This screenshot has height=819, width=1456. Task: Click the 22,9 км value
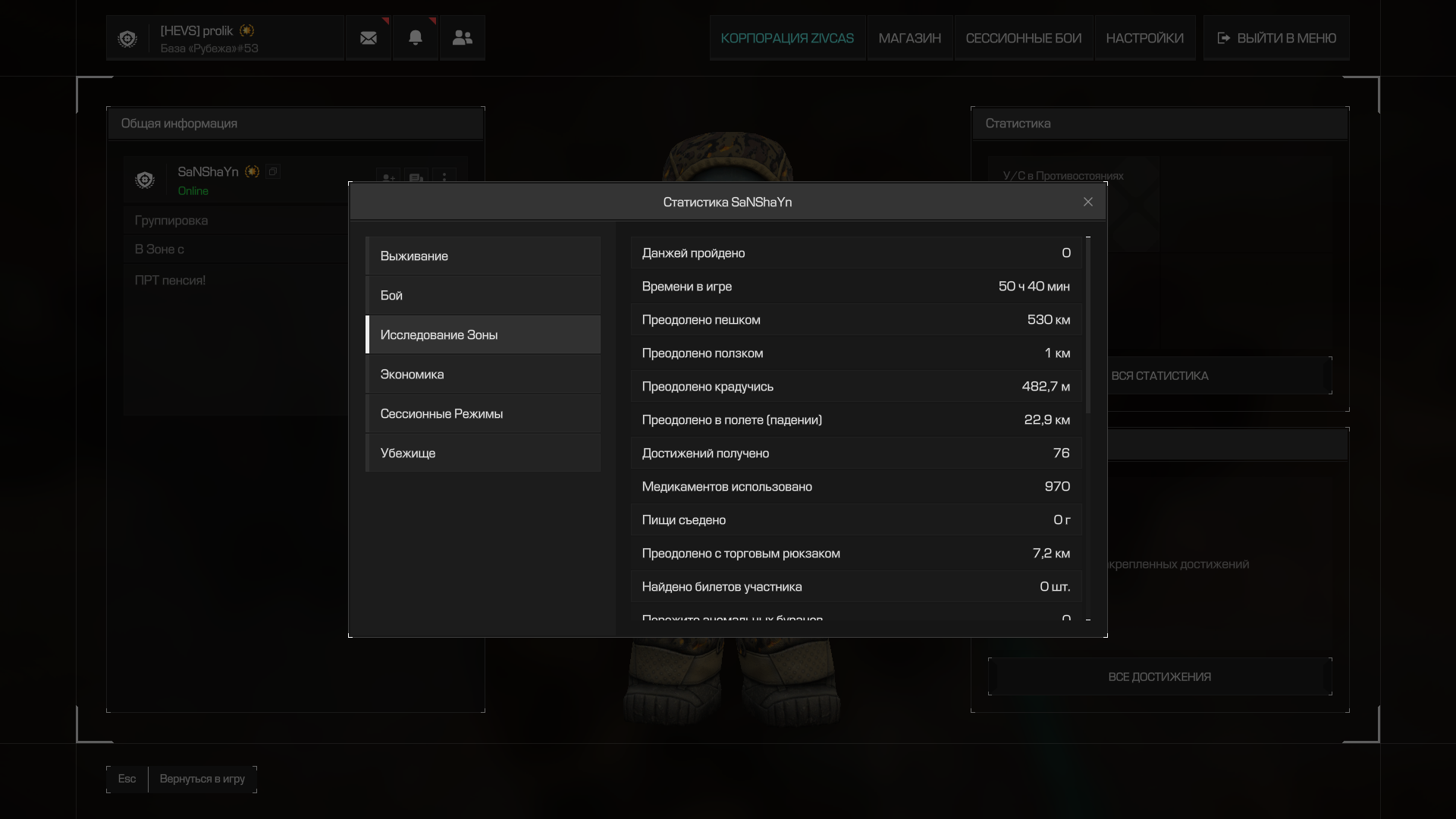[x=1047, y=420]
